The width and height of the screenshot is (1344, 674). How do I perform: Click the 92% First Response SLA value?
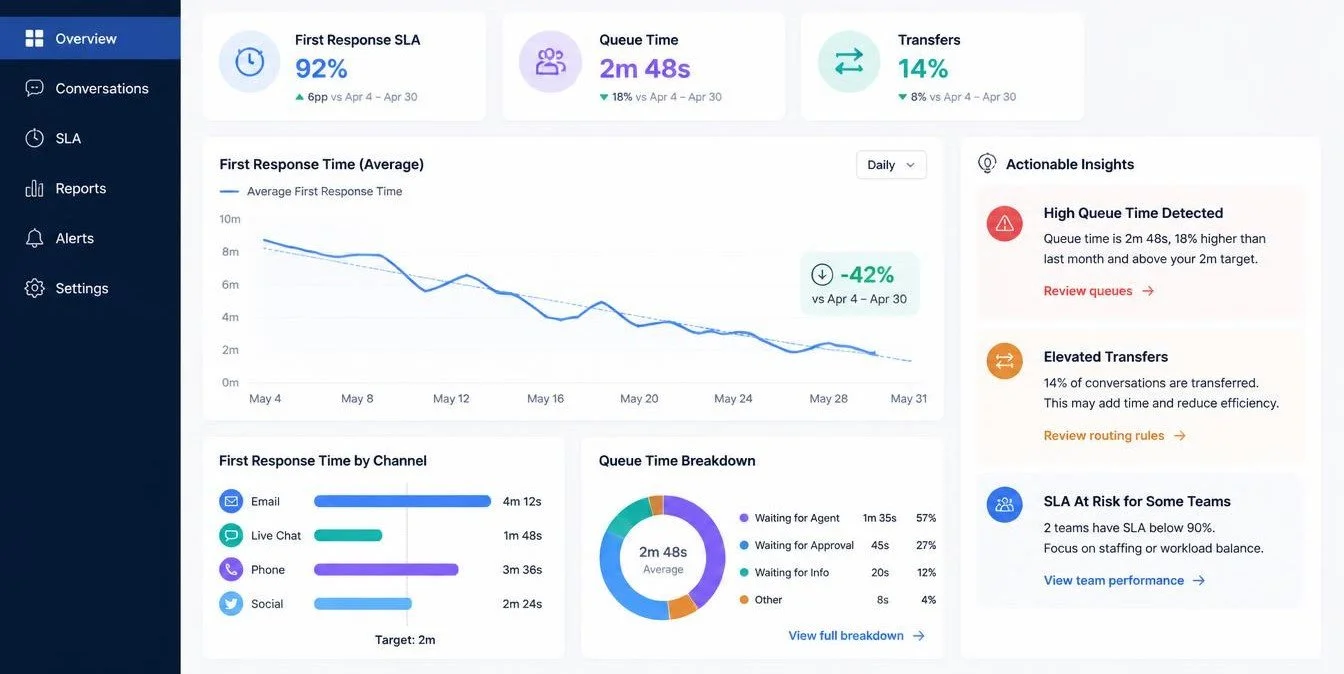pos(321,68)
